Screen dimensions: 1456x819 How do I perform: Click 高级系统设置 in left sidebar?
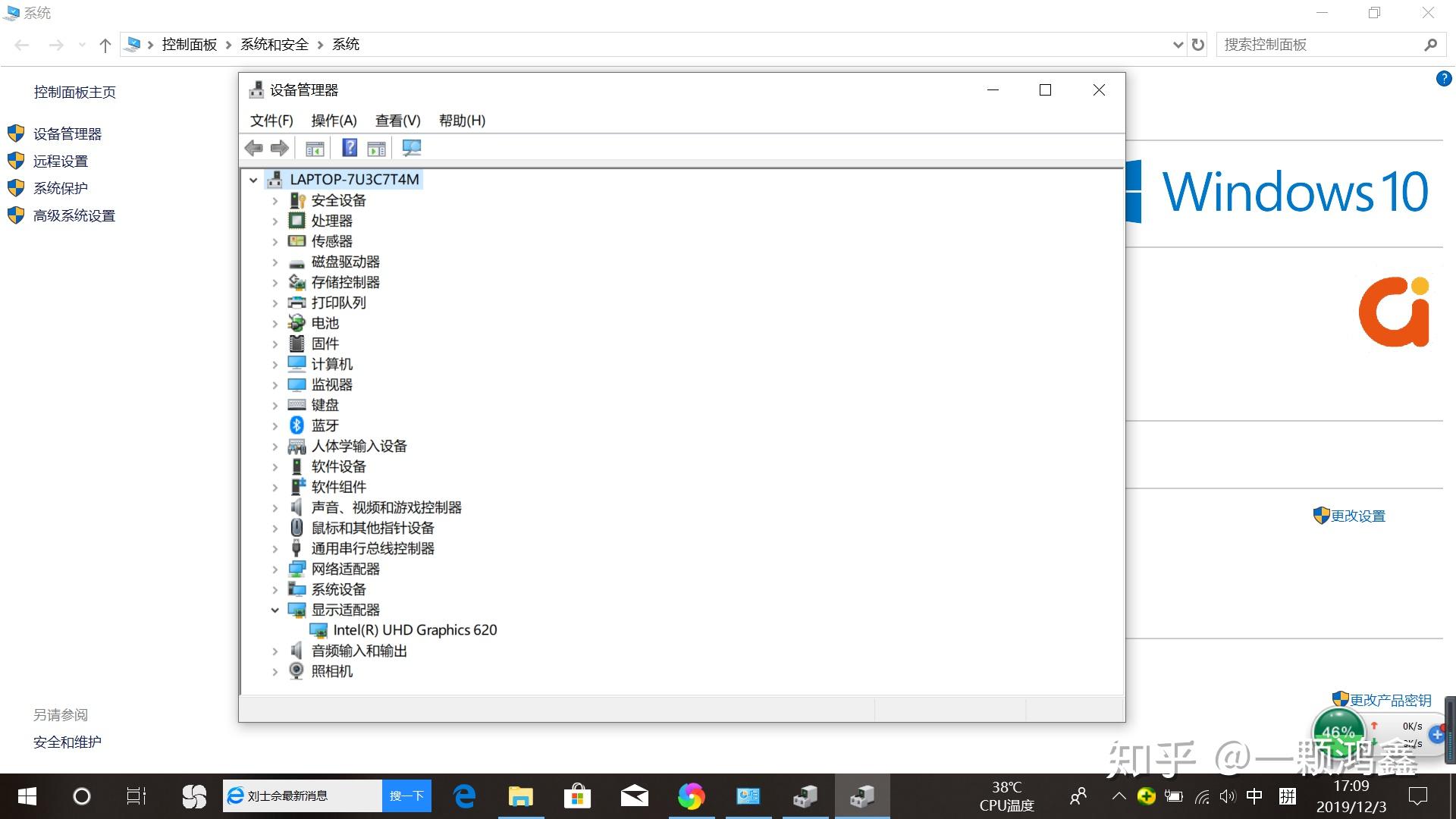pos(74,216)
